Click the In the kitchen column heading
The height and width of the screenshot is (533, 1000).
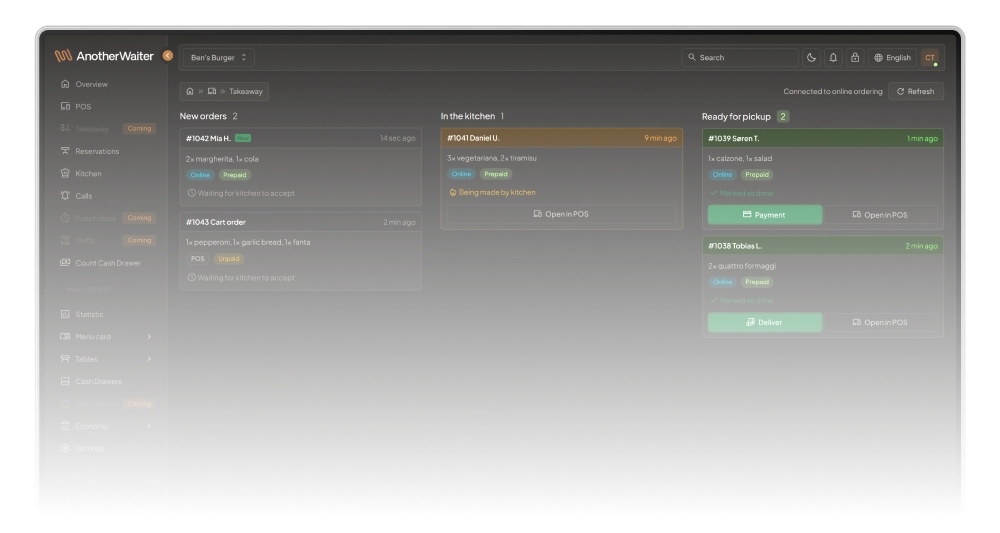click(467, 116)
